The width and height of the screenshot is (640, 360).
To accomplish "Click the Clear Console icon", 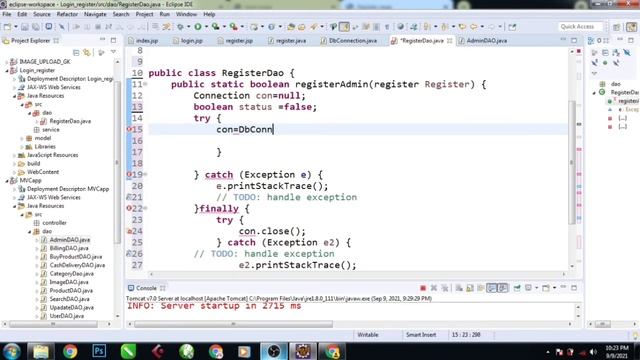I will click(459, 288).
